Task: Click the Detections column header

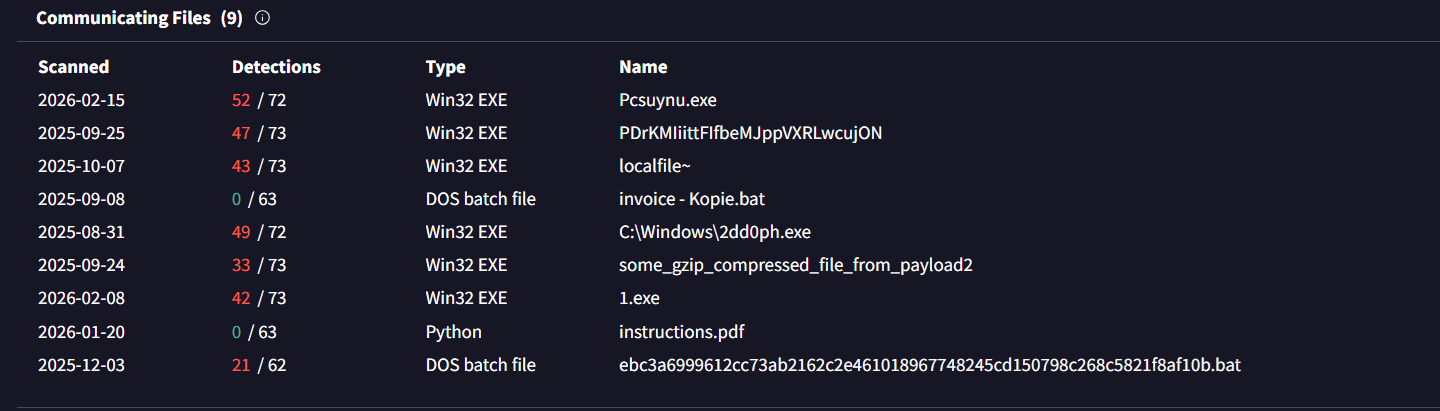Action: pyautogui.click(x=276, y=67)
